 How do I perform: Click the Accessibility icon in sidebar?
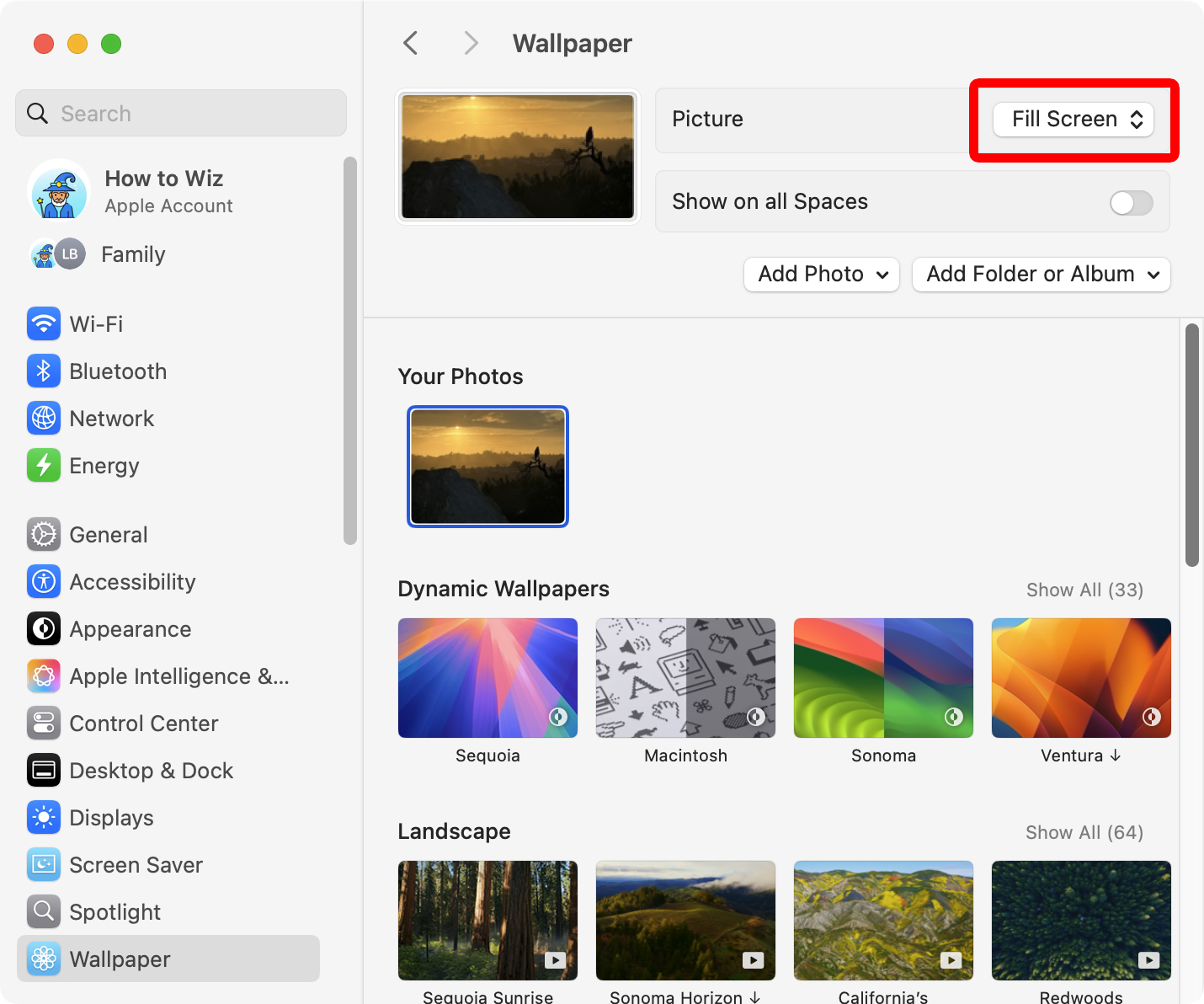(44, 581)
